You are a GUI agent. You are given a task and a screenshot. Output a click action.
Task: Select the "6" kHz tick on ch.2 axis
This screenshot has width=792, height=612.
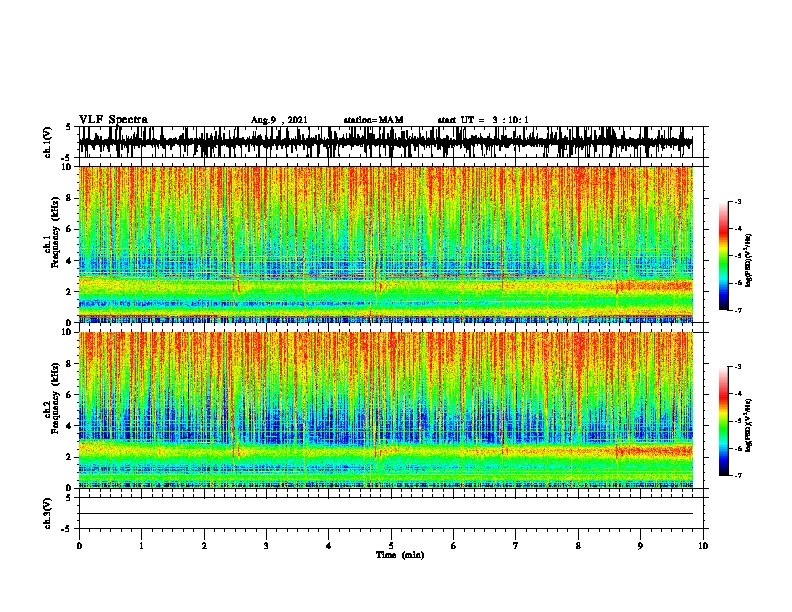69,395
